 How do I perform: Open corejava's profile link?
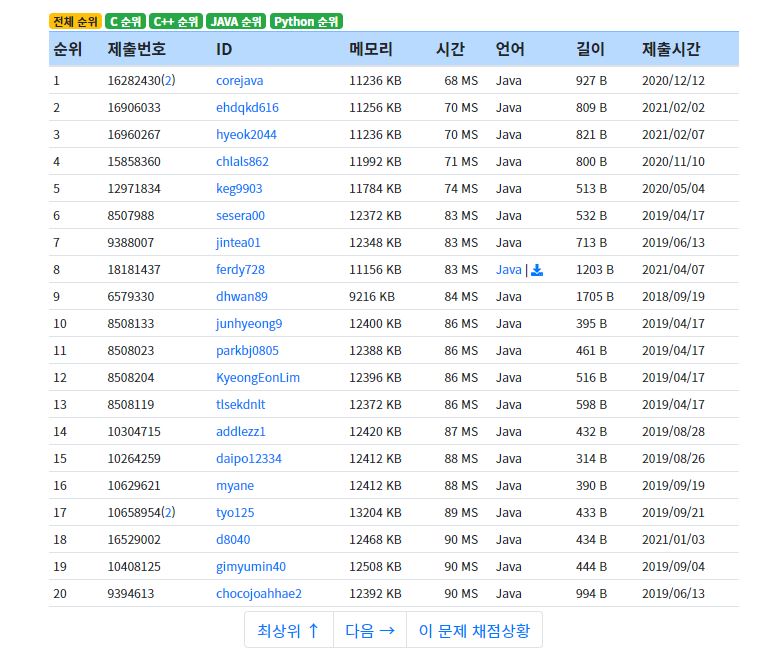coord(240,81)
